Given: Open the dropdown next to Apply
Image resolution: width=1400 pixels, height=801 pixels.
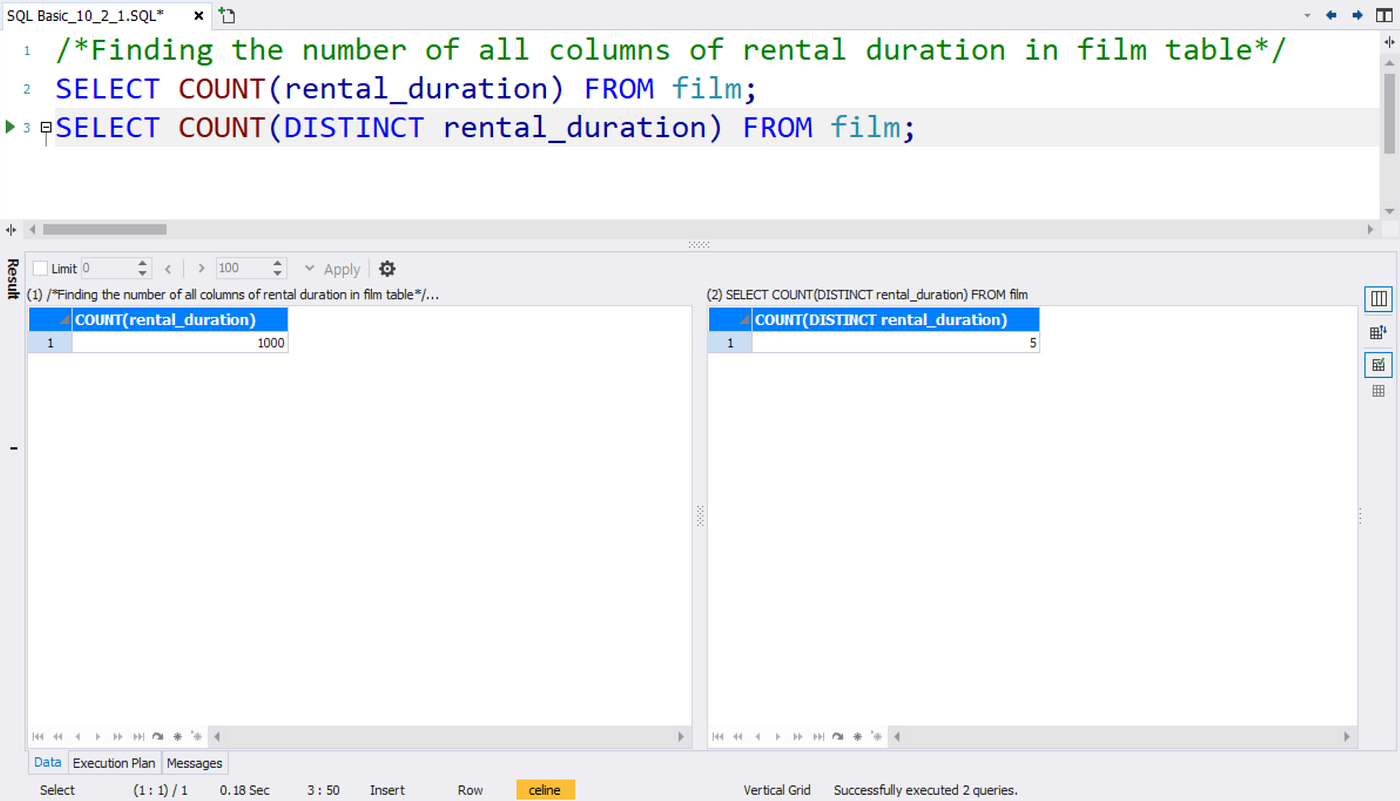Looking at the screenshot, I should point(310,268).
